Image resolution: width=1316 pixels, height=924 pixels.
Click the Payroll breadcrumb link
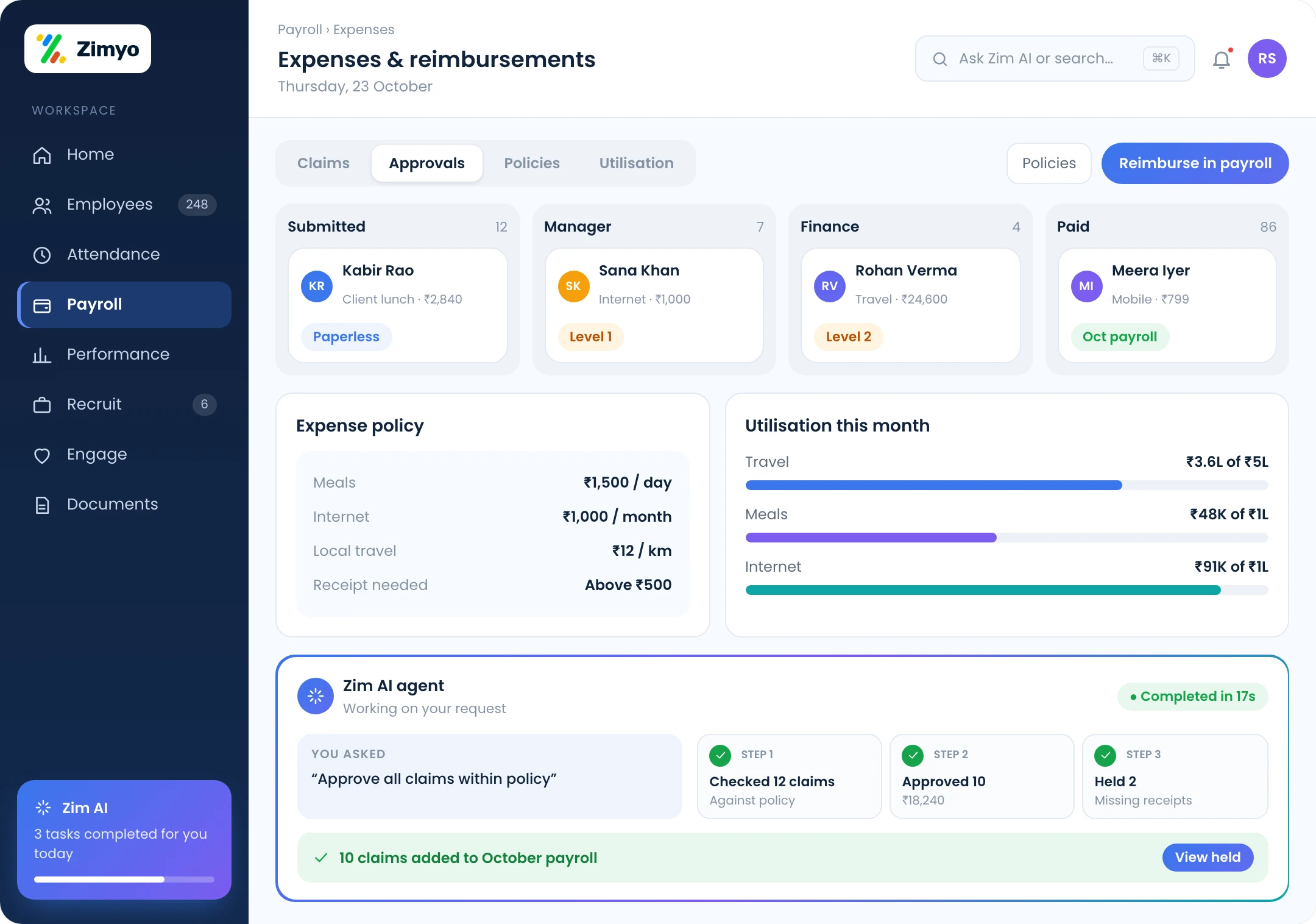pyautogui.click(x=300, y=29)
